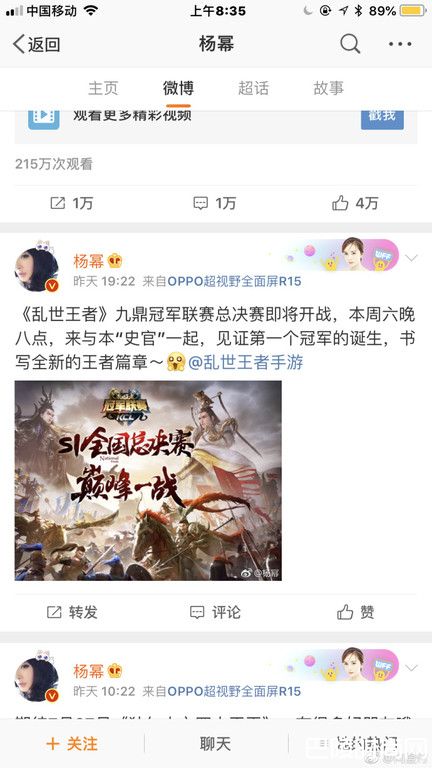
Task: Tap 评论 on the 乱世王者 post
Action: point(215,612)
